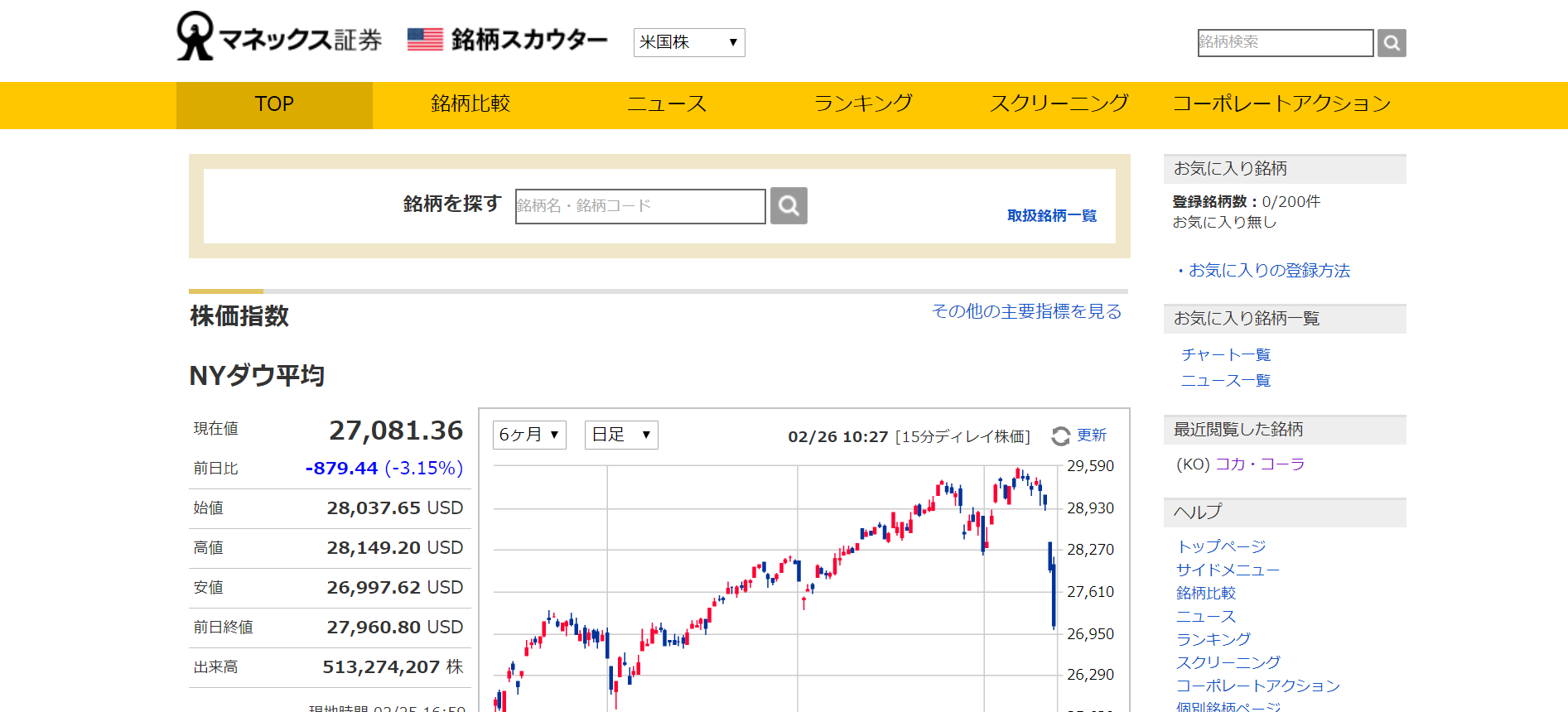Click the previous close 27,960.80 USD
1568x712 pixels.
pos(395,628)
